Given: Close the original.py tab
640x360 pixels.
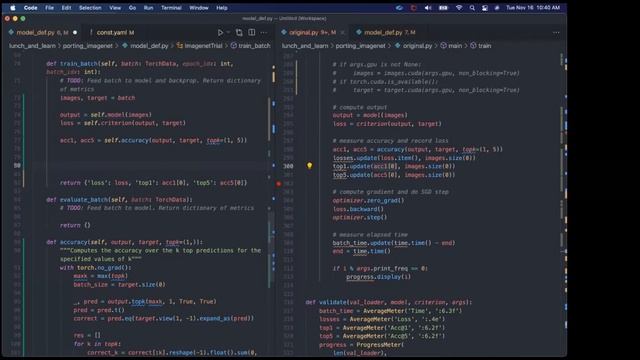Looking at the screenshot, I should point(342,32).
